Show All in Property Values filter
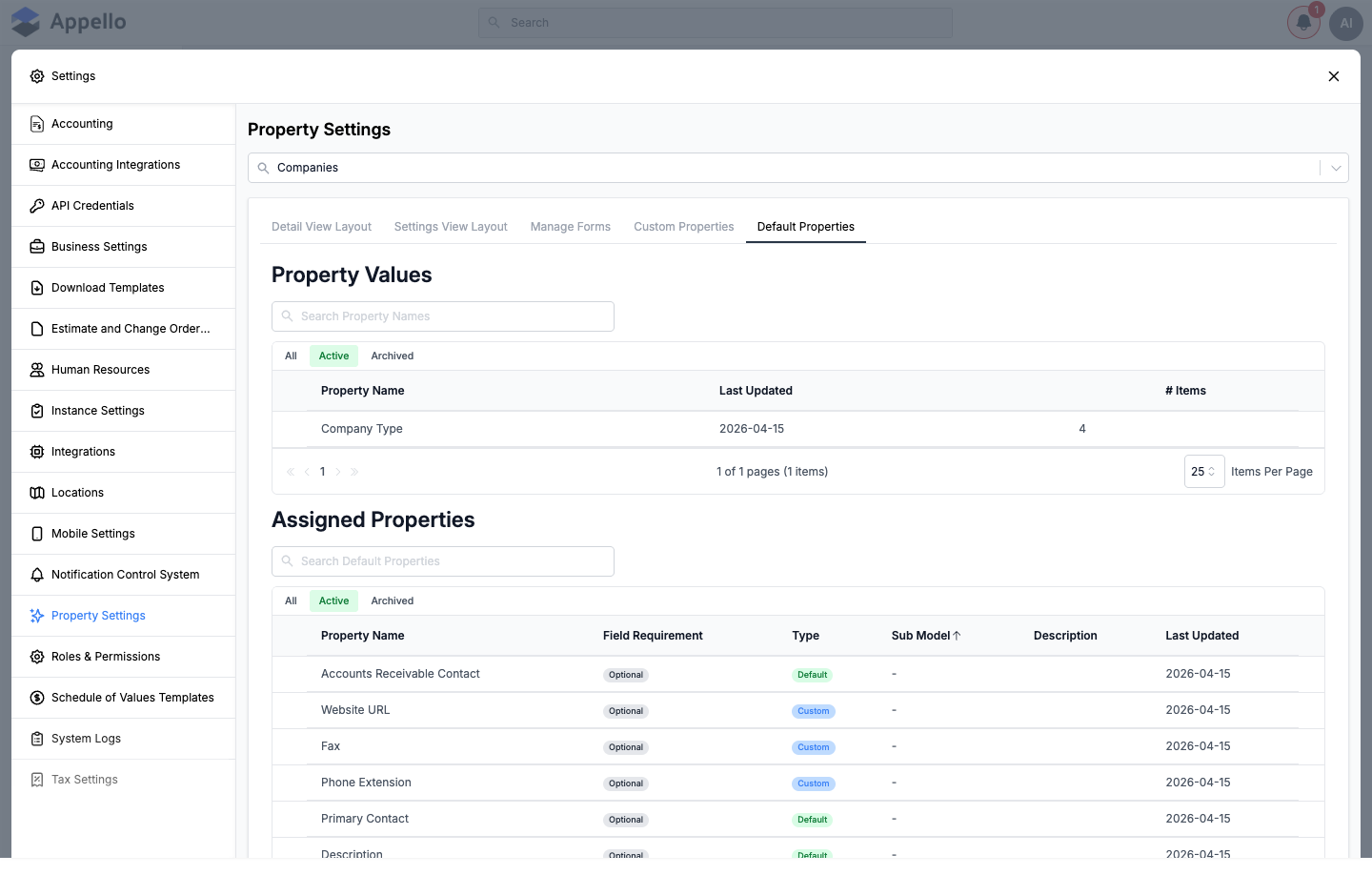This screenshot has height=875, width=1372. tap(291, 356)
